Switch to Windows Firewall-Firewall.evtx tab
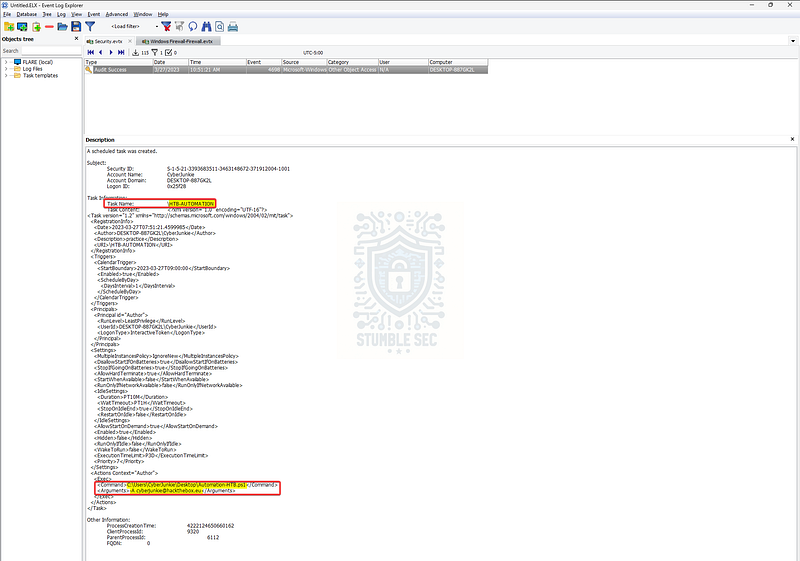The width and height of the screenshot is (800, 561). pos(179,41)
